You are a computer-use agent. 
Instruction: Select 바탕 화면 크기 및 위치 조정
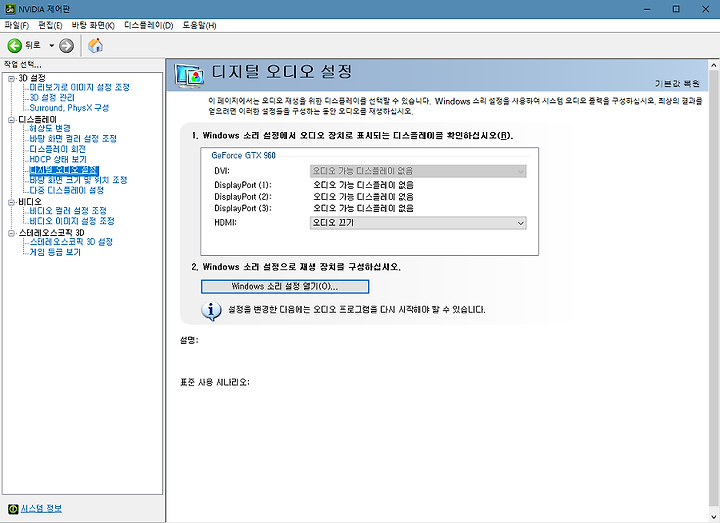78,180
